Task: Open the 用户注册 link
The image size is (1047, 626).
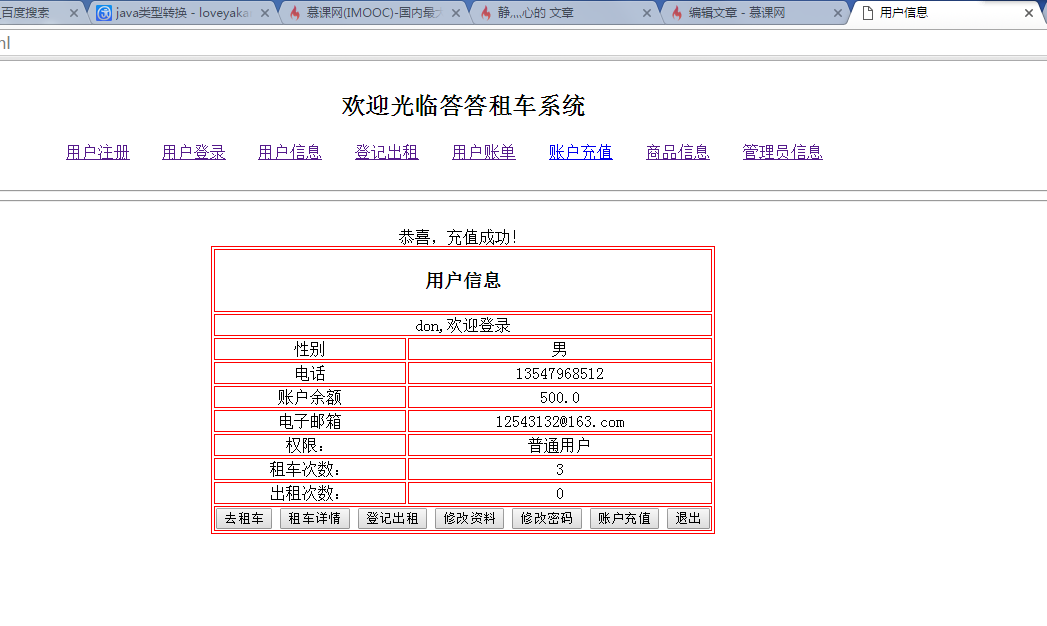Action: coord(97,152)
